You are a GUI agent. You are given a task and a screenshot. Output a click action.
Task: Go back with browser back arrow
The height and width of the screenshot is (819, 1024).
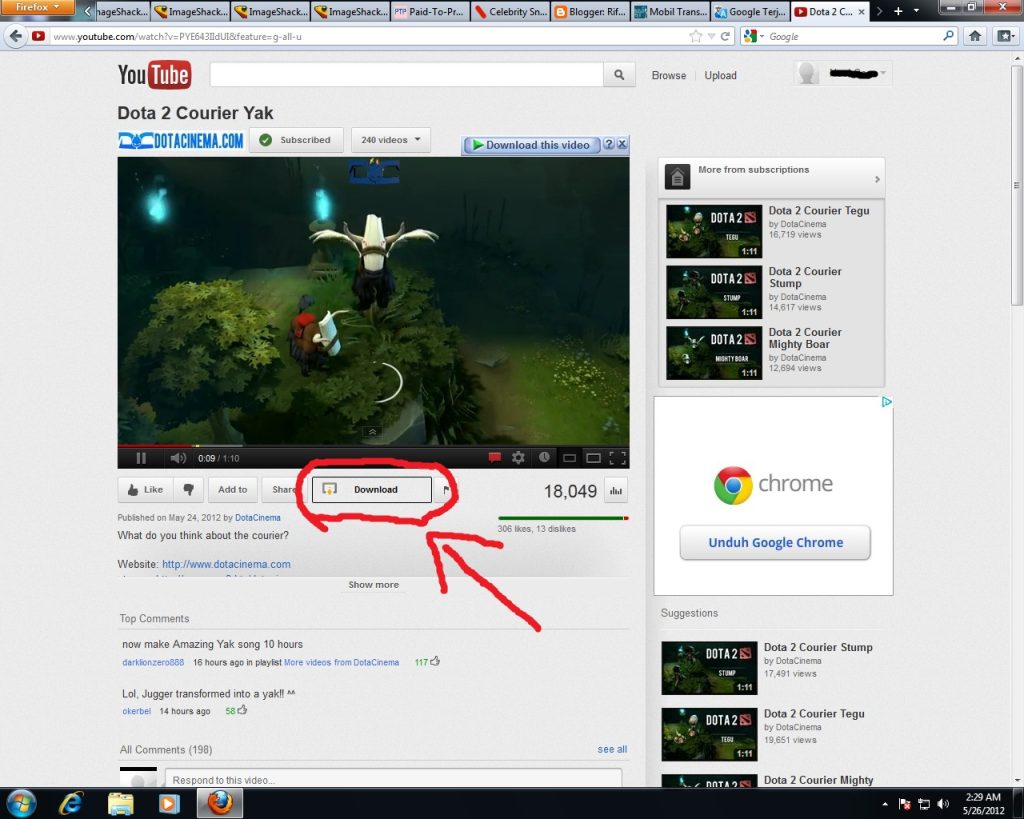pos(16,36)
